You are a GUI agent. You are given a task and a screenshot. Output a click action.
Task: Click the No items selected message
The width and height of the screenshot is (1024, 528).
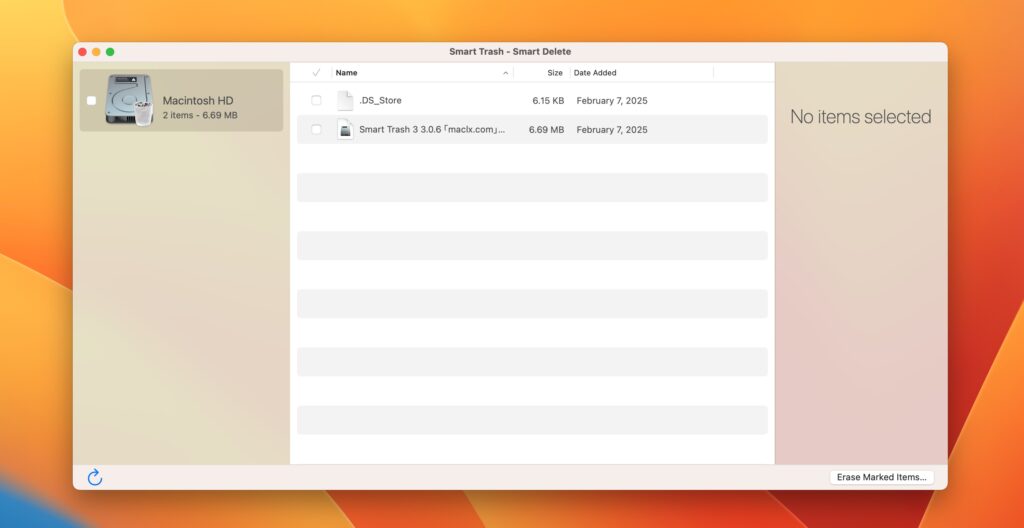861,116
